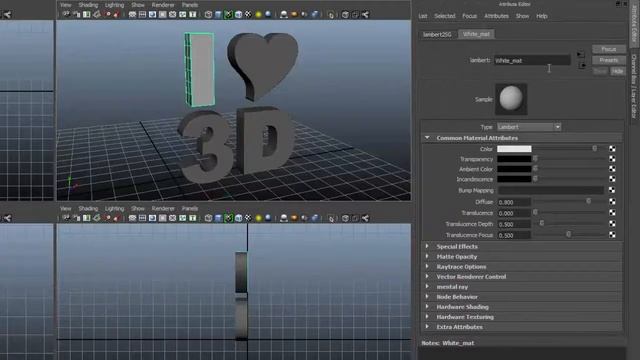Click the Hide button

(x=618, y=71)
